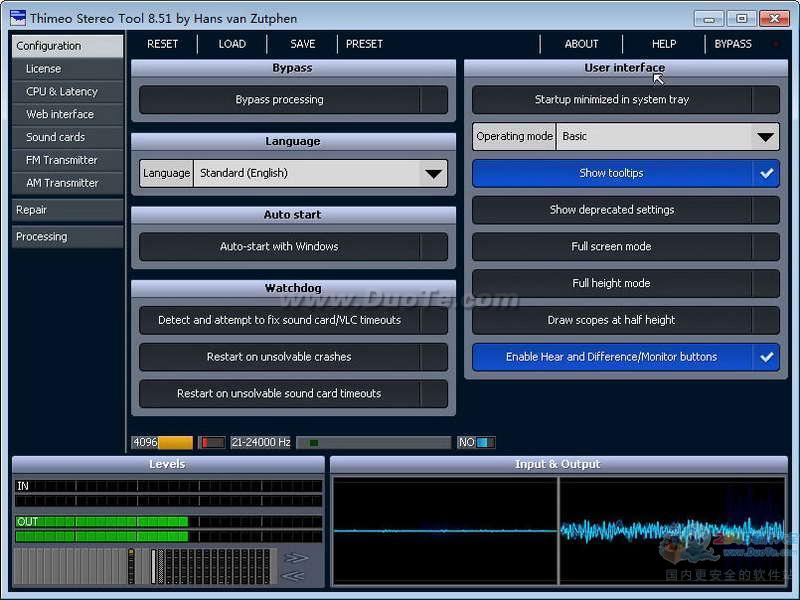The height and width of the screenshot is (600, 800).
Task: Click the 21-24000 Hz frequency readout
Action: 261,442
